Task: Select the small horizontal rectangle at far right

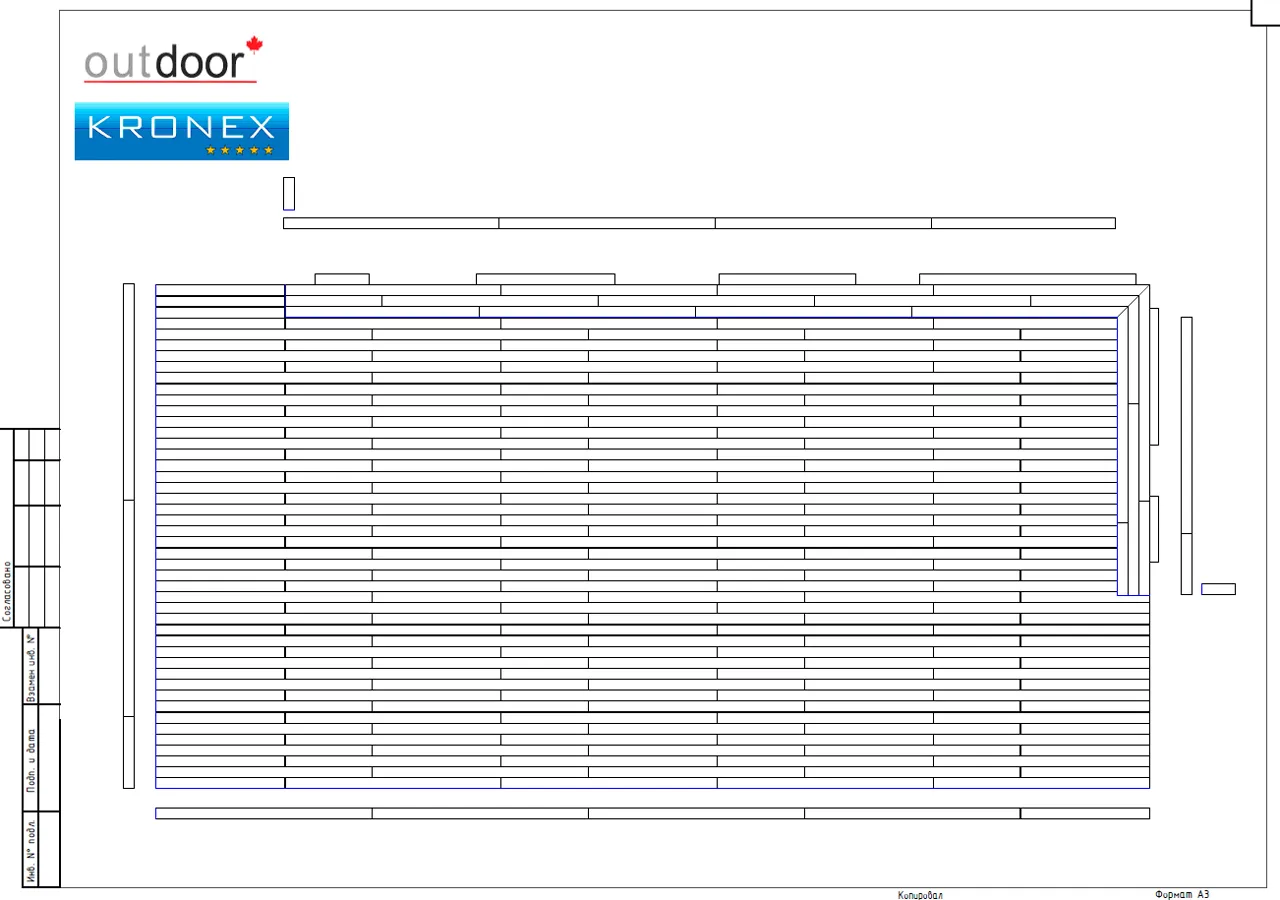Action: (1218, 589)
